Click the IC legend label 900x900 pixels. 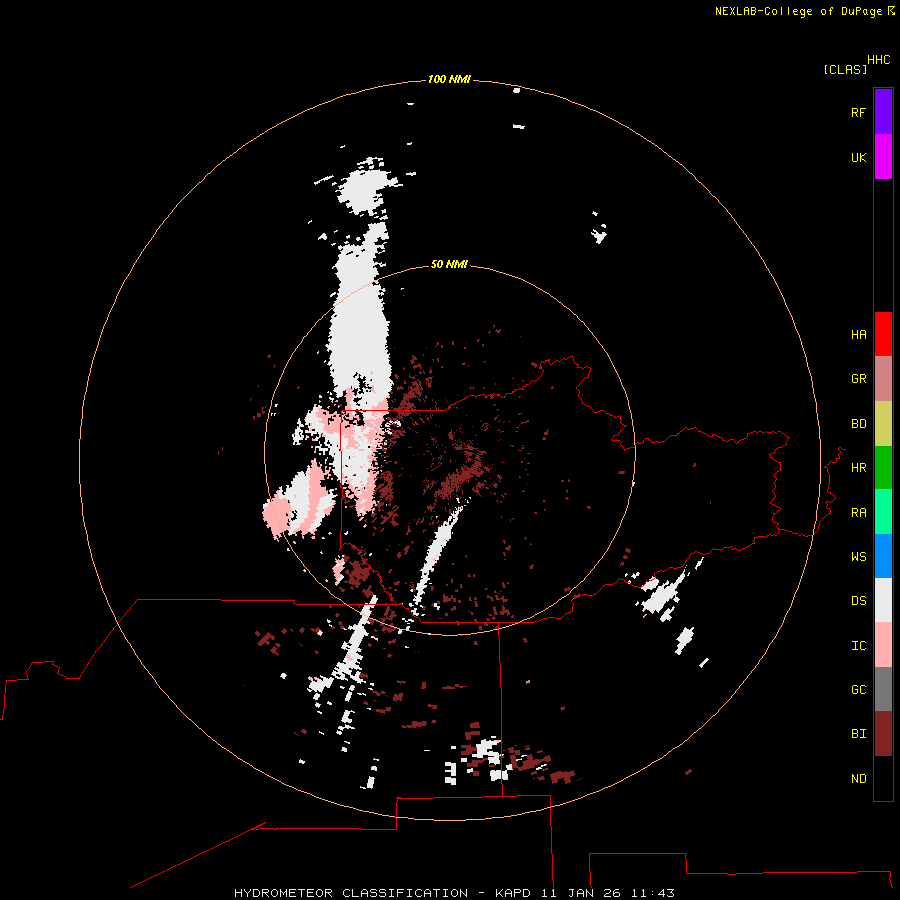858,646
